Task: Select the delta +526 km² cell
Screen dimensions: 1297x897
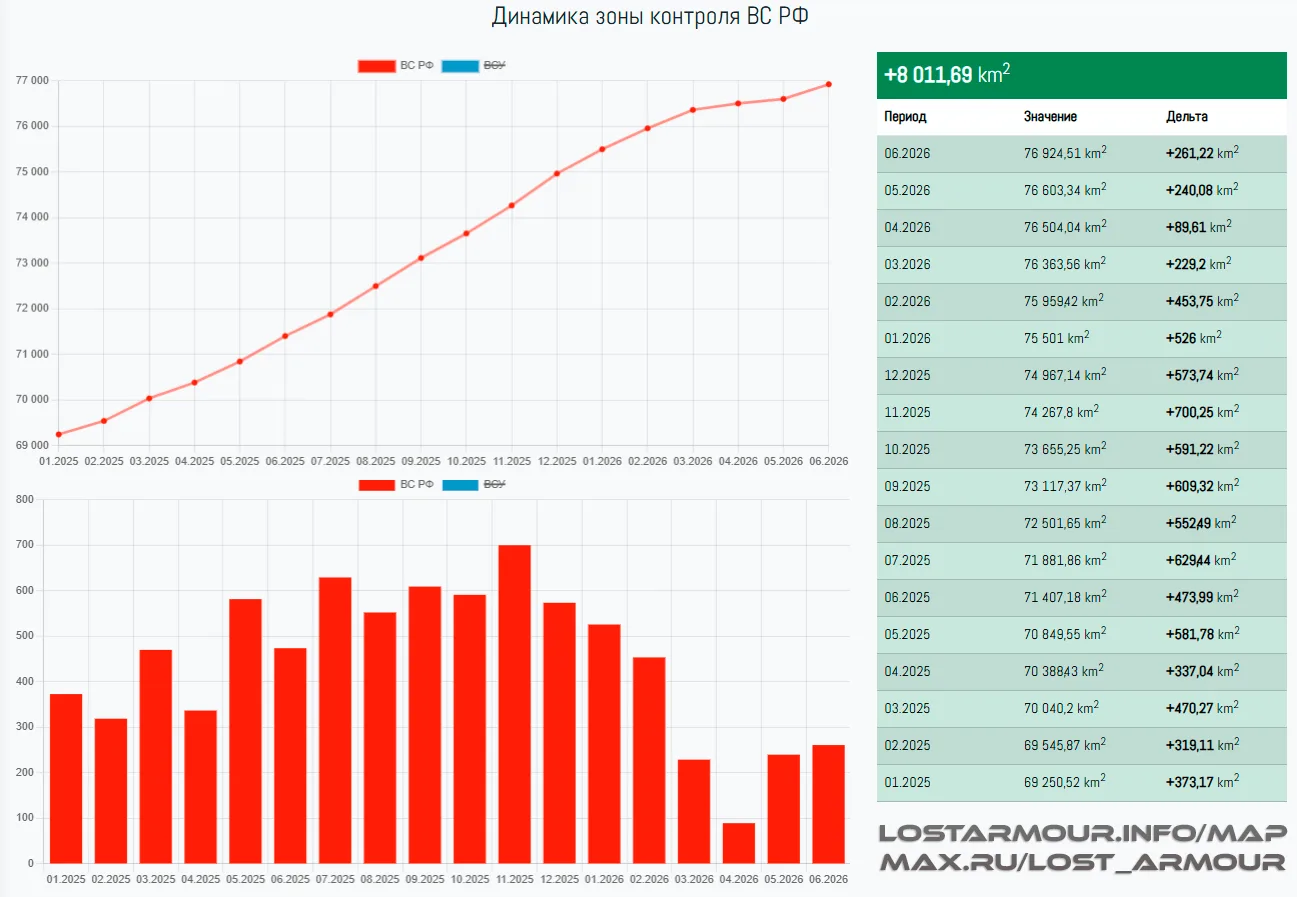Action: tap(1193, 338)
